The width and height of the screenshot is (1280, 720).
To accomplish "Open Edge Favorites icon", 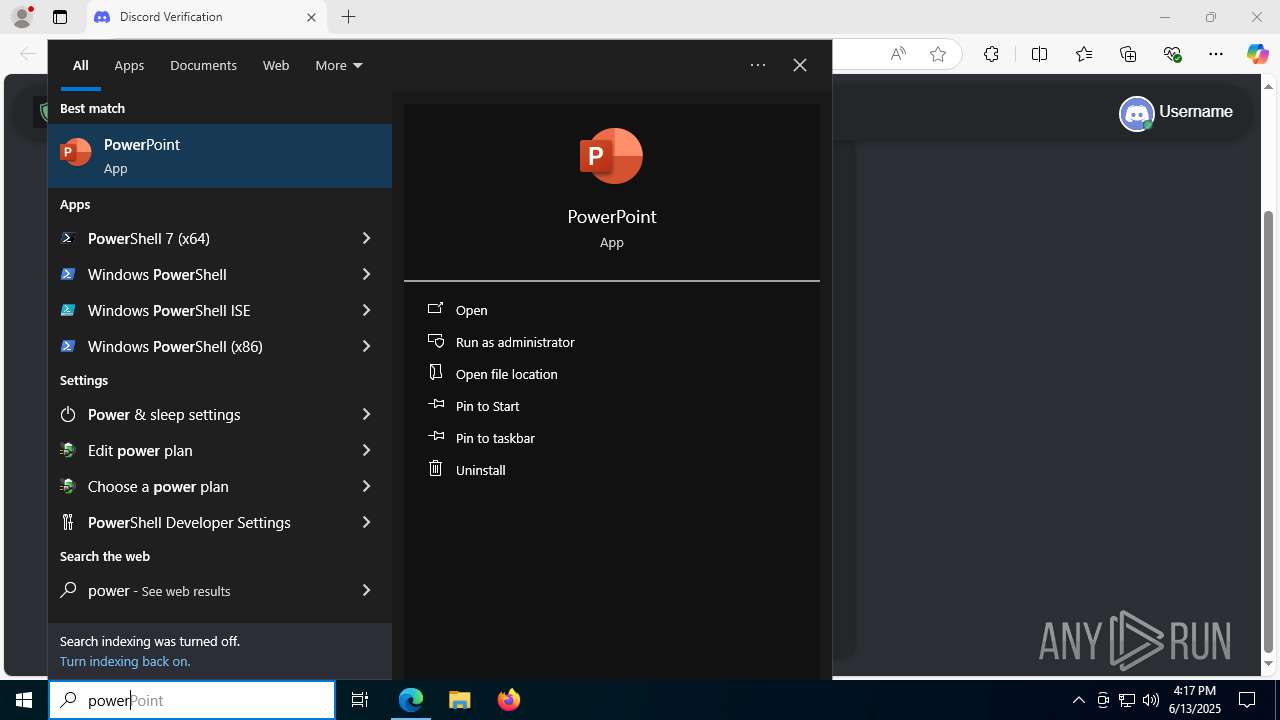I will [x=1084, y=54].
